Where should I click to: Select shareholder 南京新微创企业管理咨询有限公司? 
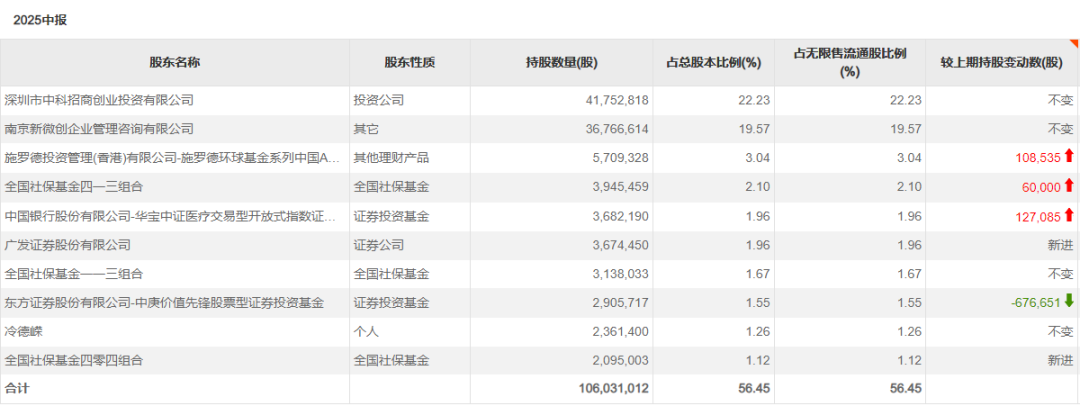99,129
